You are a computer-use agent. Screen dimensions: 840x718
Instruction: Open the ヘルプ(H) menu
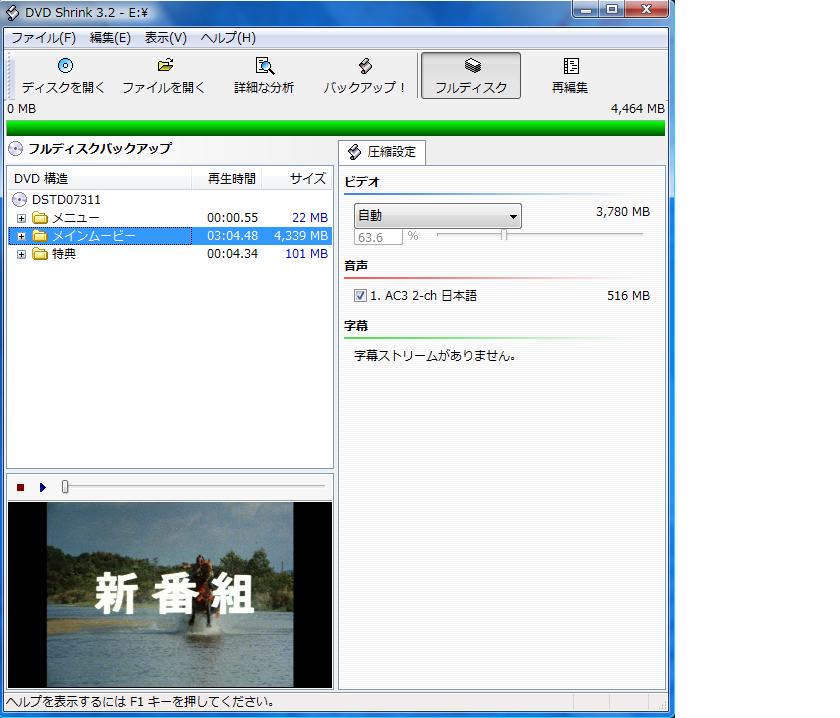[228, 38]
